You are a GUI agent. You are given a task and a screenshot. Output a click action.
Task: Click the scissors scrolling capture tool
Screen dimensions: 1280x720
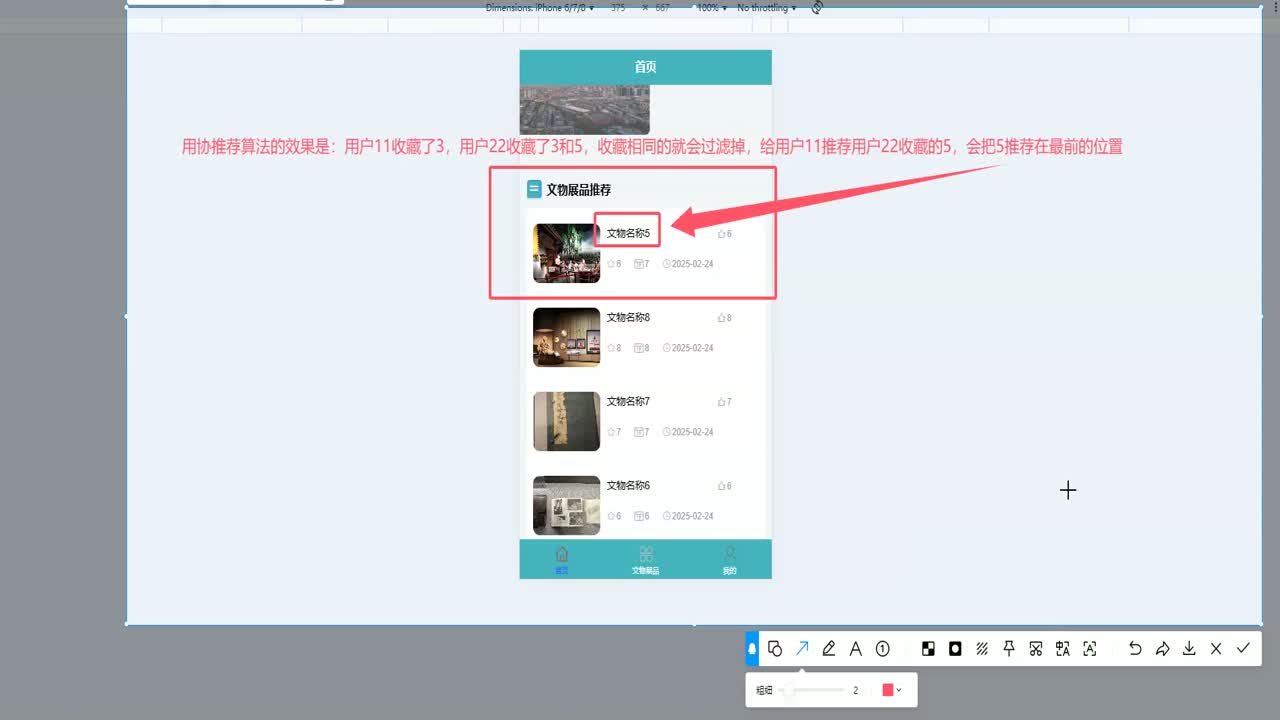[1036, 649]
